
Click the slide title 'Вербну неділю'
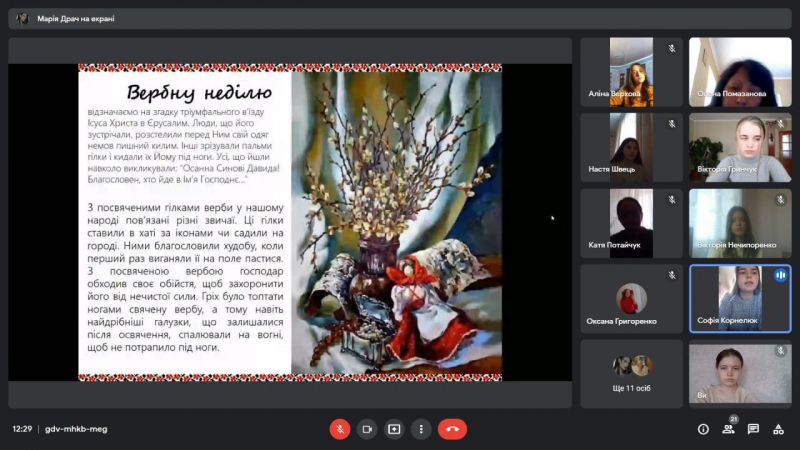[x=199, y=92]
